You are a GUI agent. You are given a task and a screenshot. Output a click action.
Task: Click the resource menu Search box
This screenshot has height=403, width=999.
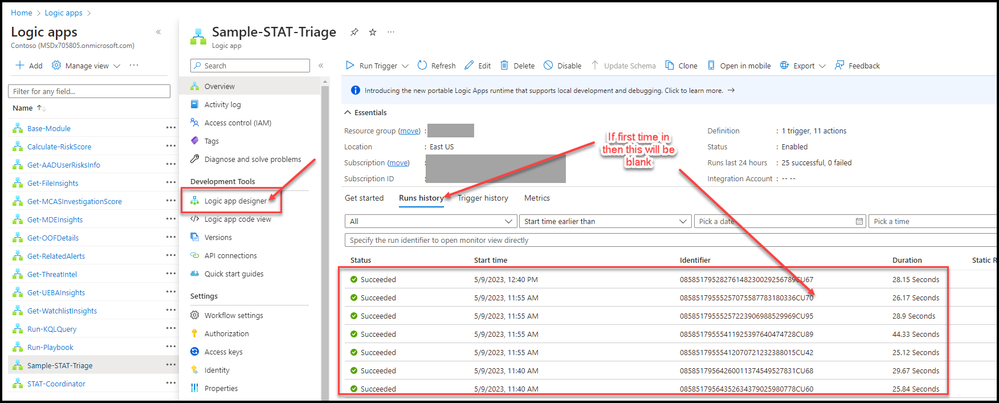point(250,66)
